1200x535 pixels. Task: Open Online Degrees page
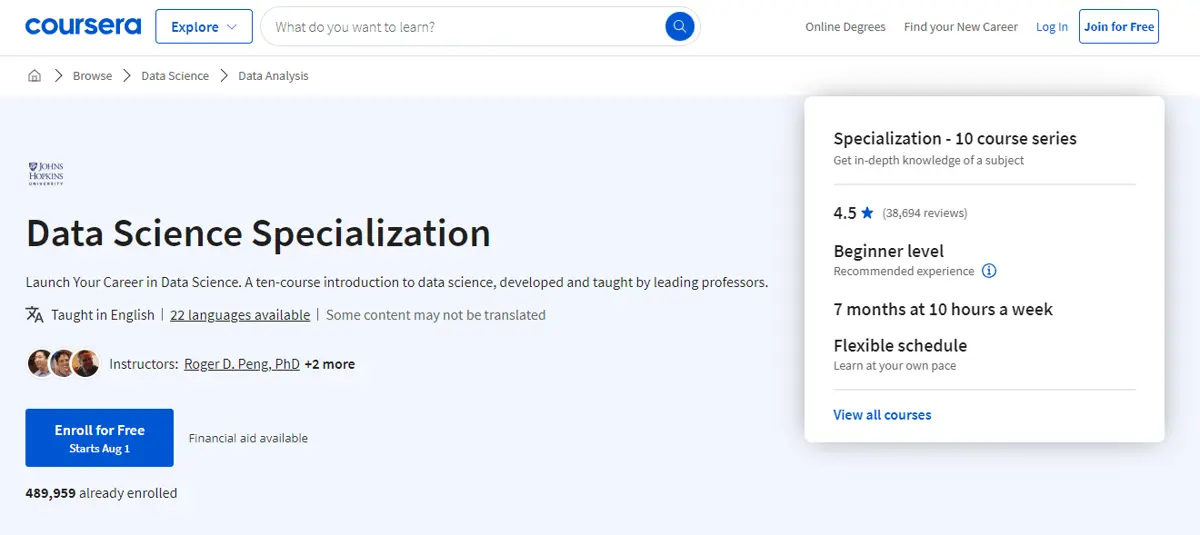pyautogui.click(x=845, y=27)
